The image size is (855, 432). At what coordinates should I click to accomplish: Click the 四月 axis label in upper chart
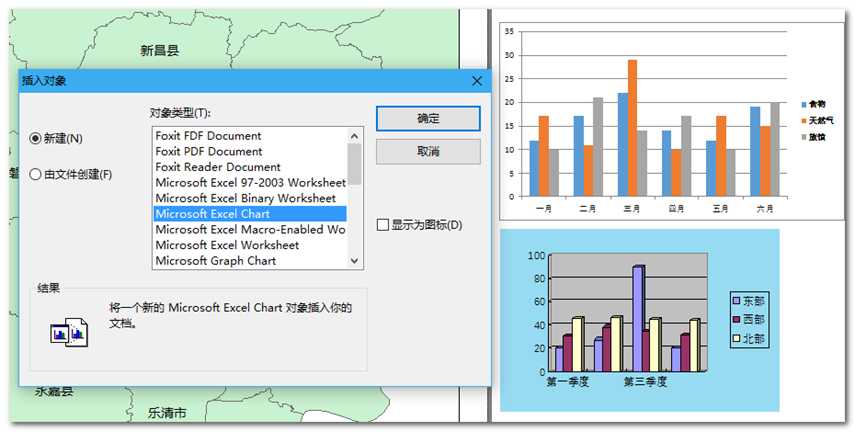[x=676, y=209]
